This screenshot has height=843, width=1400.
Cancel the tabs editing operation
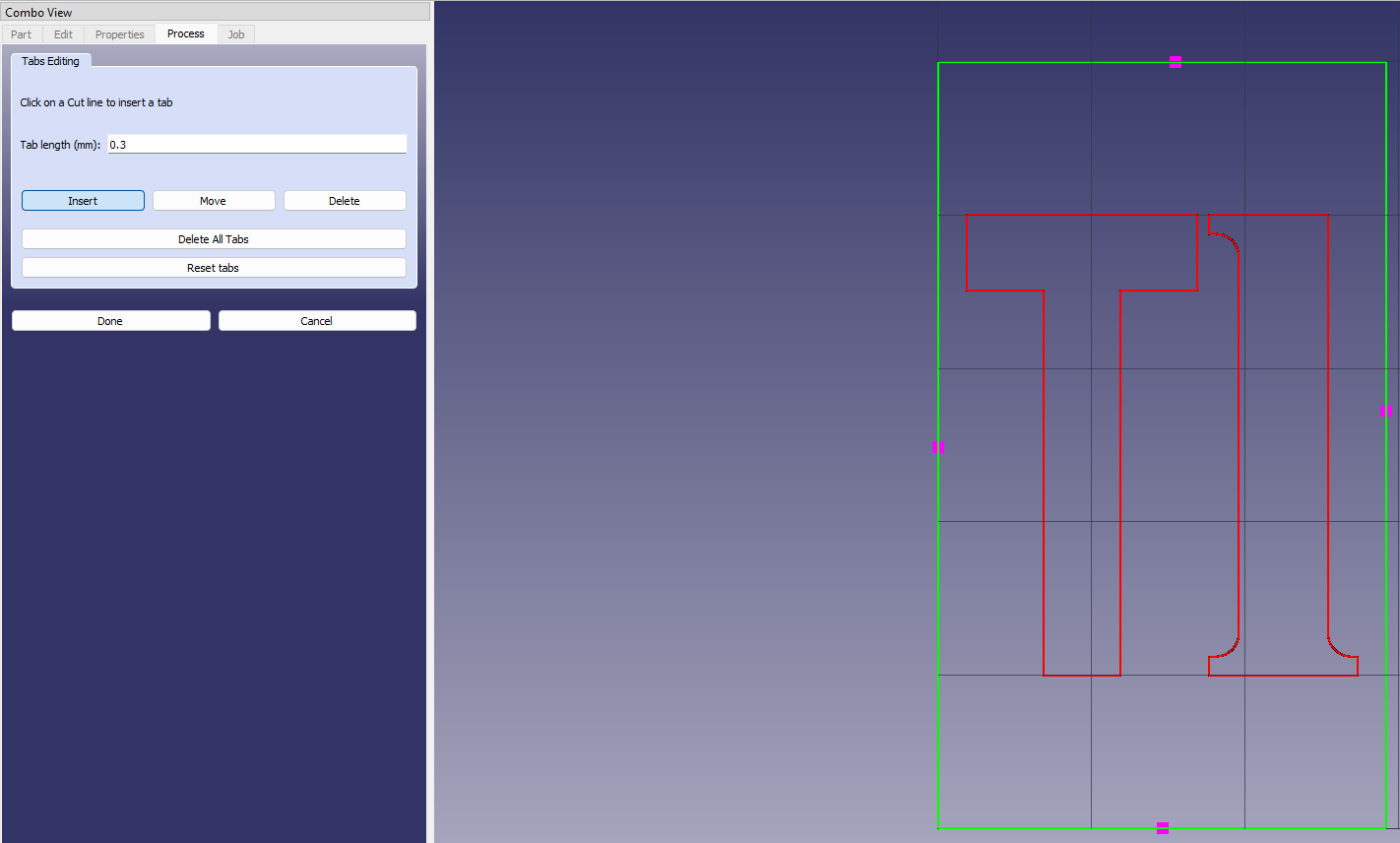tap(317, 321)
